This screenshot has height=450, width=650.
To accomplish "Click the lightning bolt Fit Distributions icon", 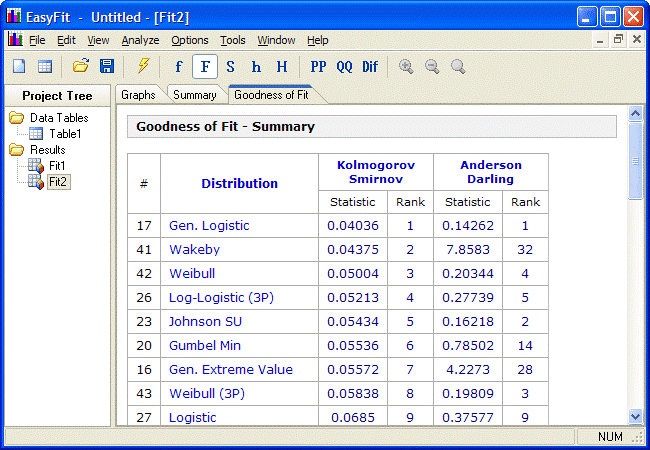I will click(x=143, y=67).
